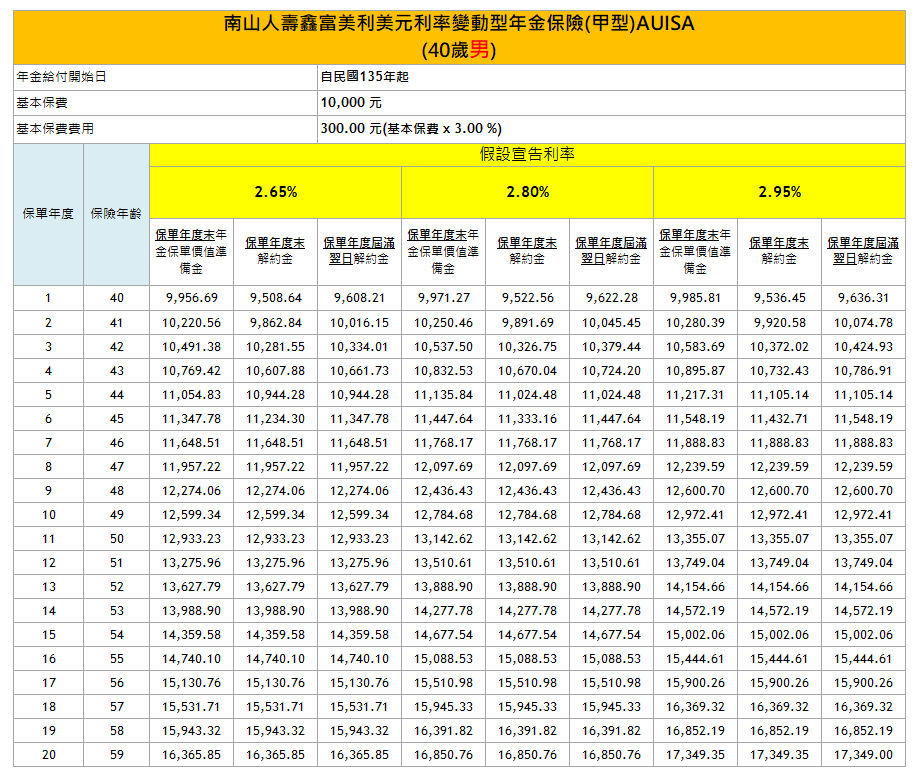
Task: Click cell value 10,220.56
Action: (191, 323)
